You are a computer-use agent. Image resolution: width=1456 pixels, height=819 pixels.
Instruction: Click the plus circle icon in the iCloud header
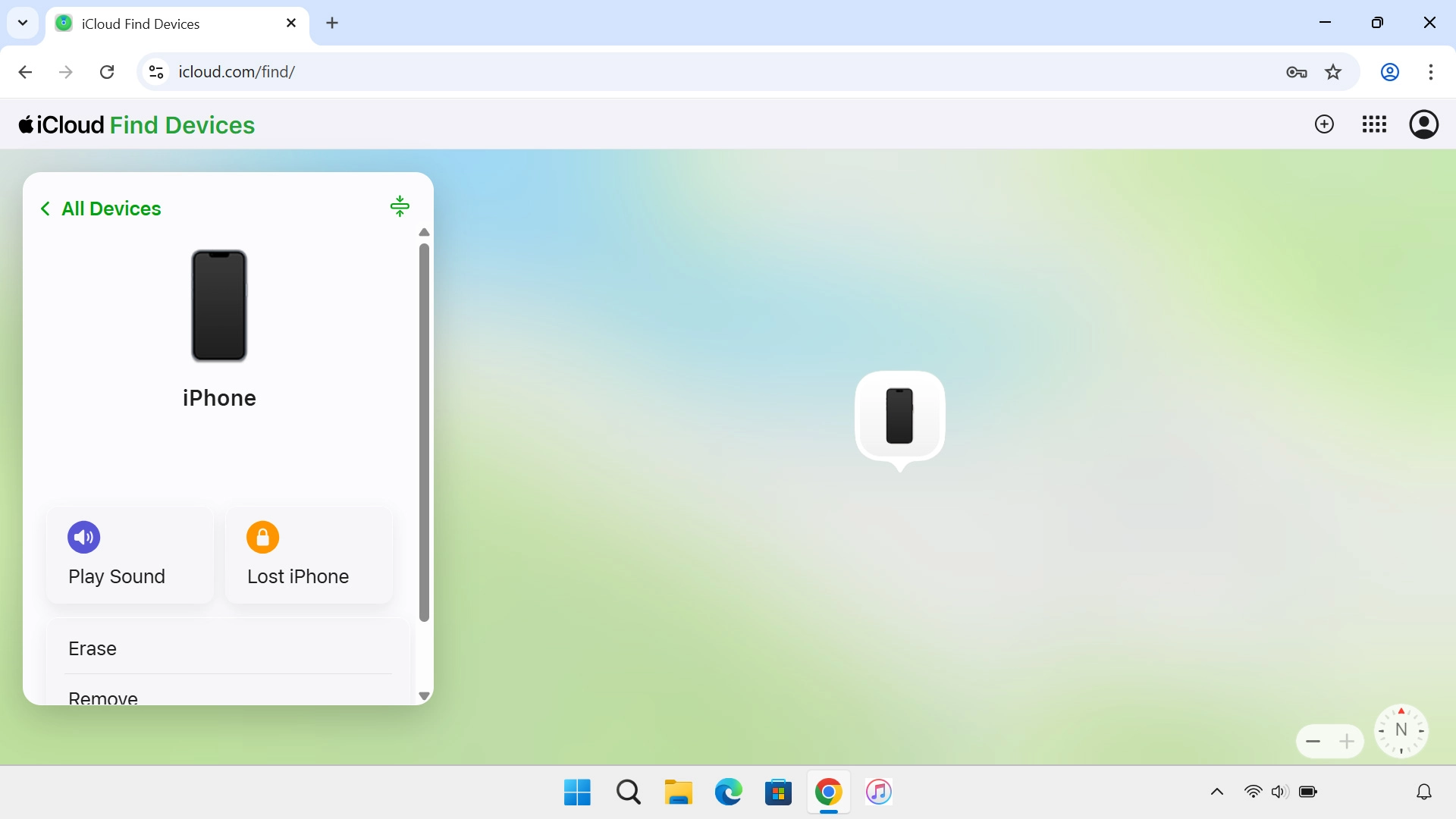pos(1324,124)
